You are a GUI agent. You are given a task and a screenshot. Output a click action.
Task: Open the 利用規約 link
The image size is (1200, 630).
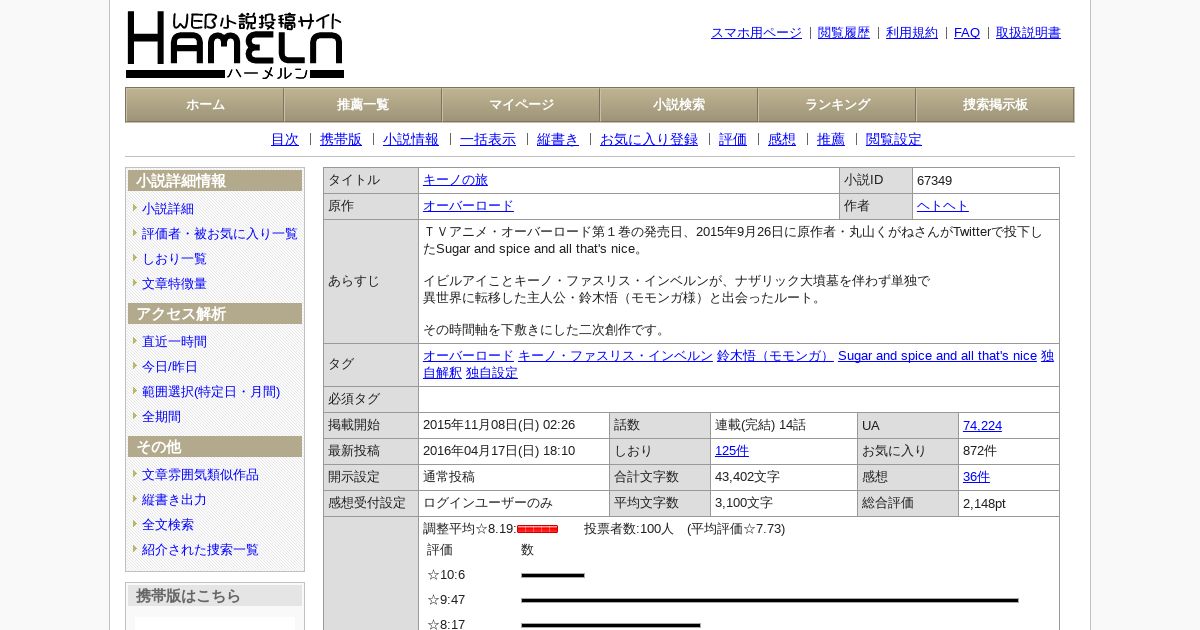912,33
